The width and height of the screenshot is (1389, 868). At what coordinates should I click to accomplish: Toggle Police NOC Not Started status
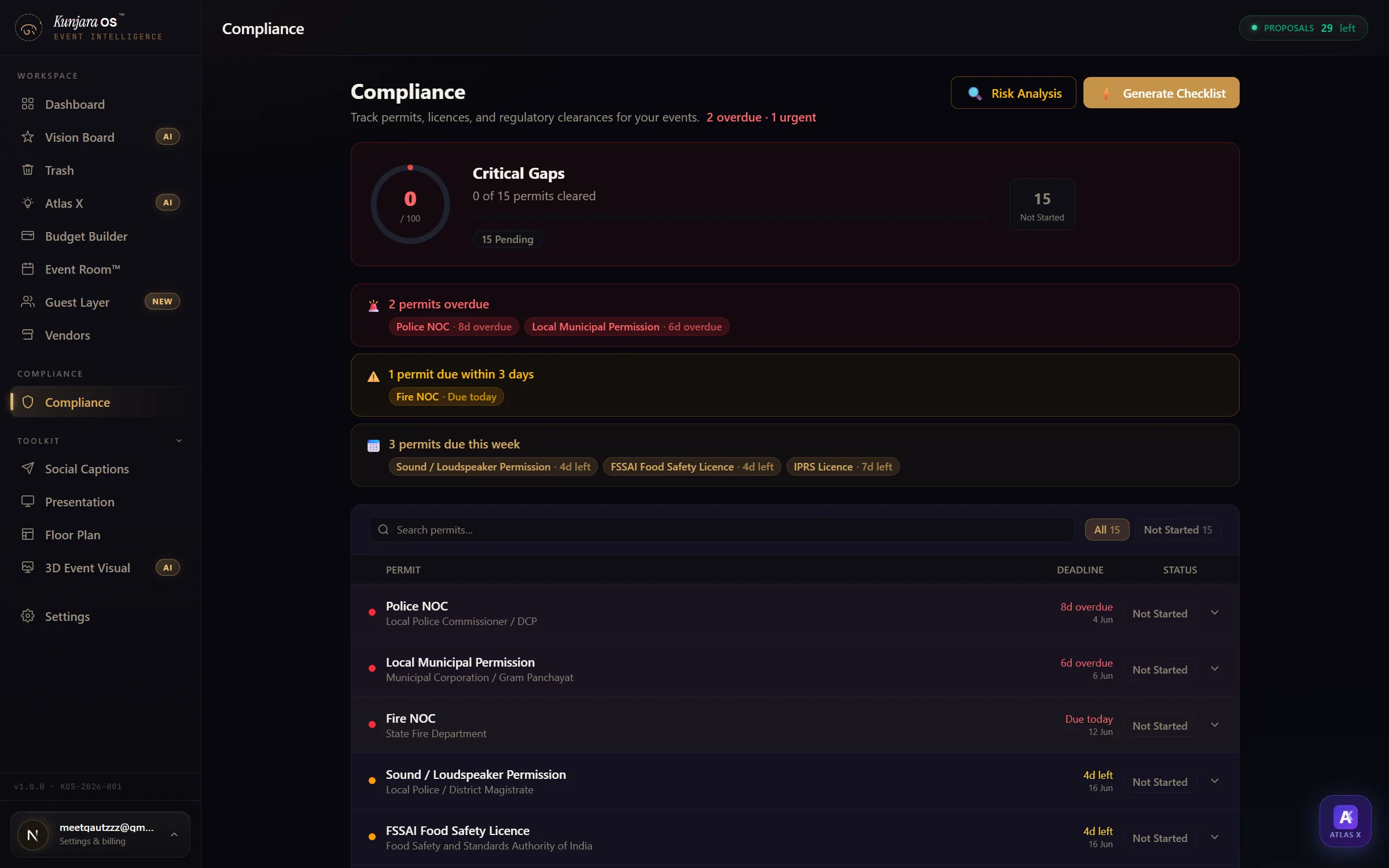click(x=1160, y=613)
